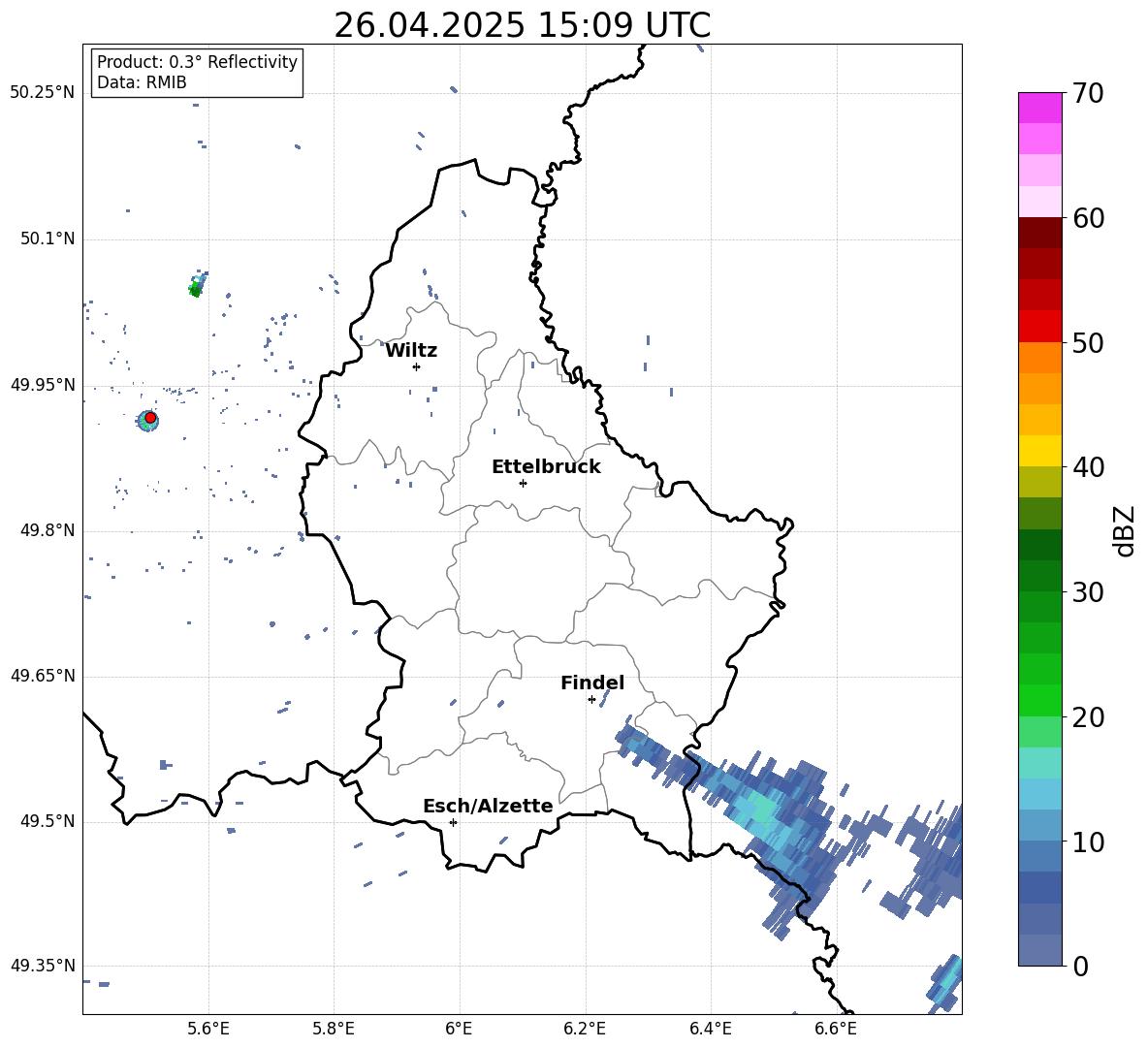Viewport: 1148px width, 1048px height.
Task: Click the 40 value on colorbar
Action: coord(1087,467)
